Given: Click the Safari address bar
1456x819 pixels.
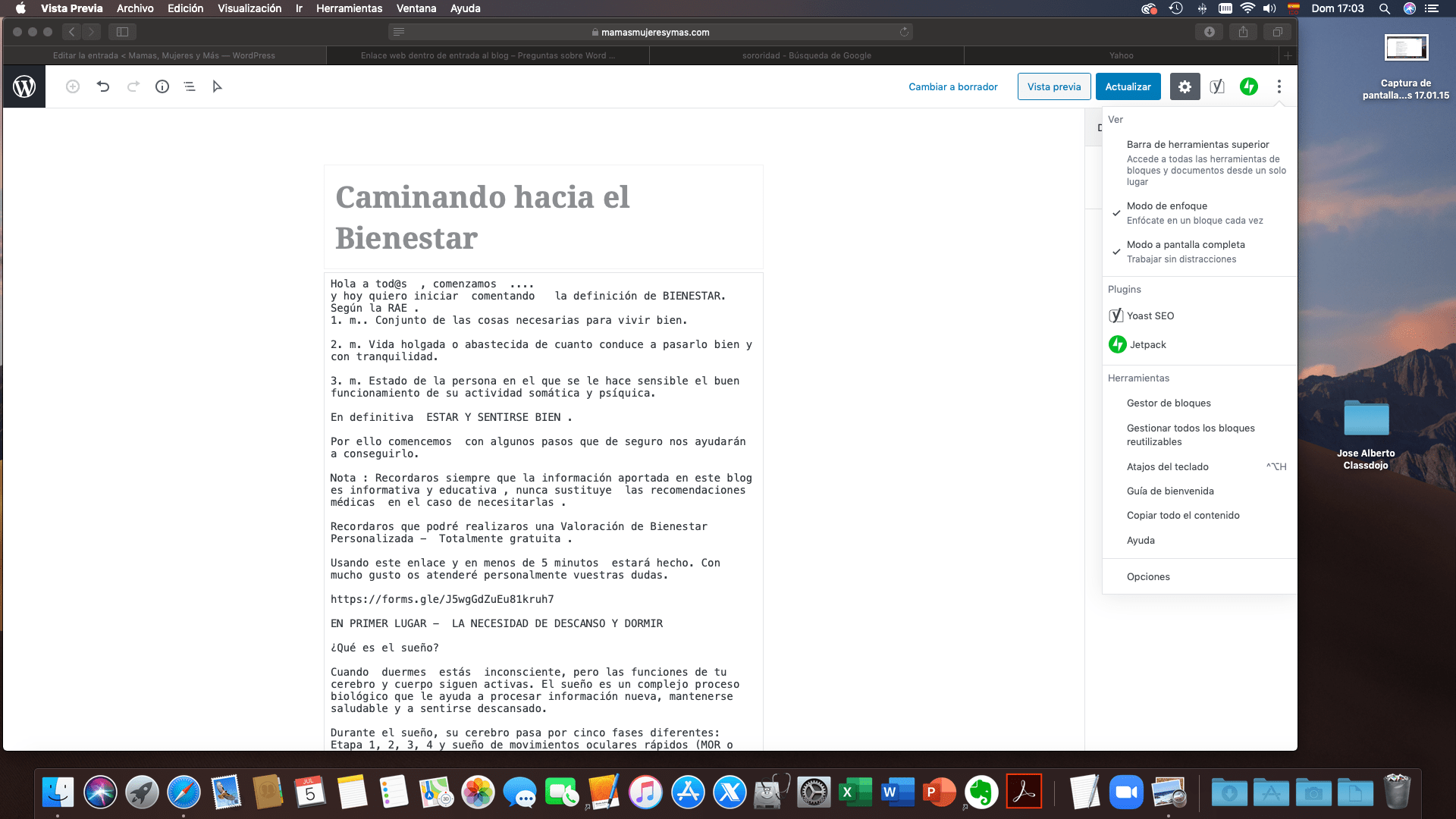Looking at the screenshot, I should point(650,32).
